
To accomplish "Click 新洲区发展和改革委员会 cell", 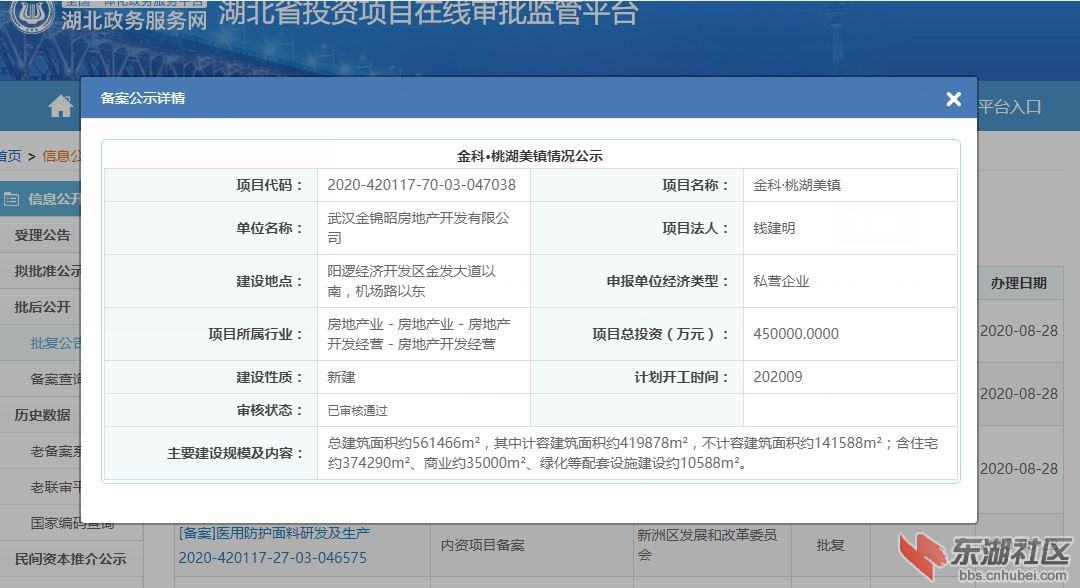I will [x=707, y=545].
